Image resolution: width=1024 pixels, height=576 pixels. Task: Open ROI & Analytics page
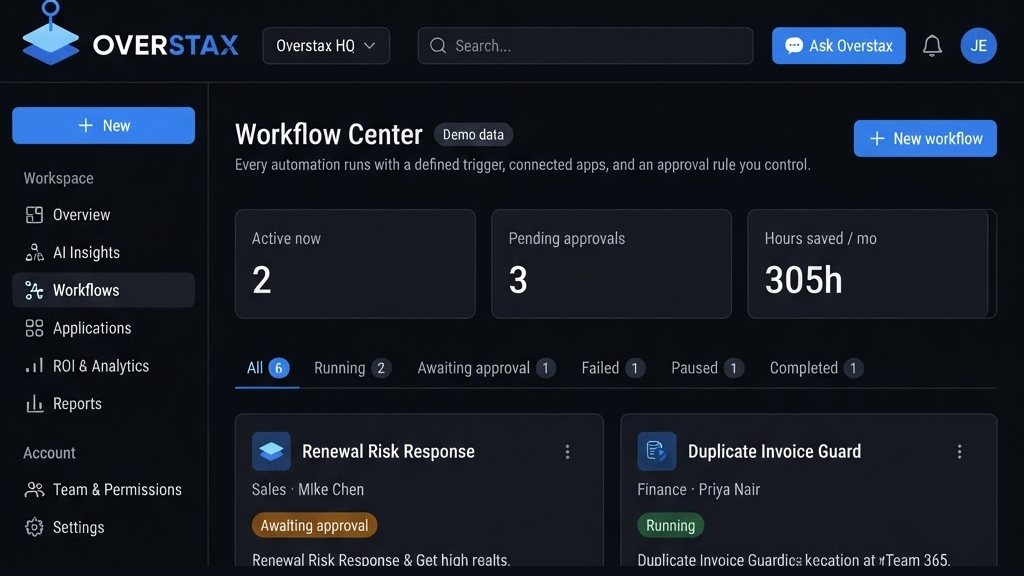(x=104, y=366)
